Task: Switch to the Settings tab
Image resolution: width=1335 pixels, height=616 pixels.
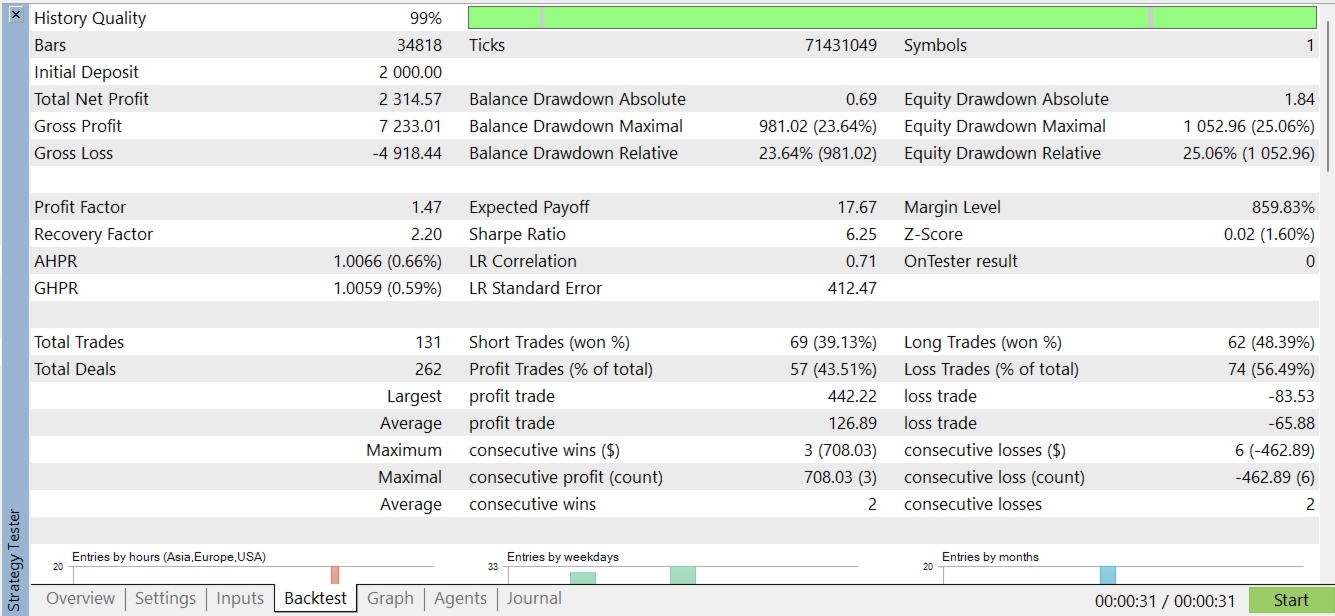Action: pyautogui.click(x=165, y=599)
